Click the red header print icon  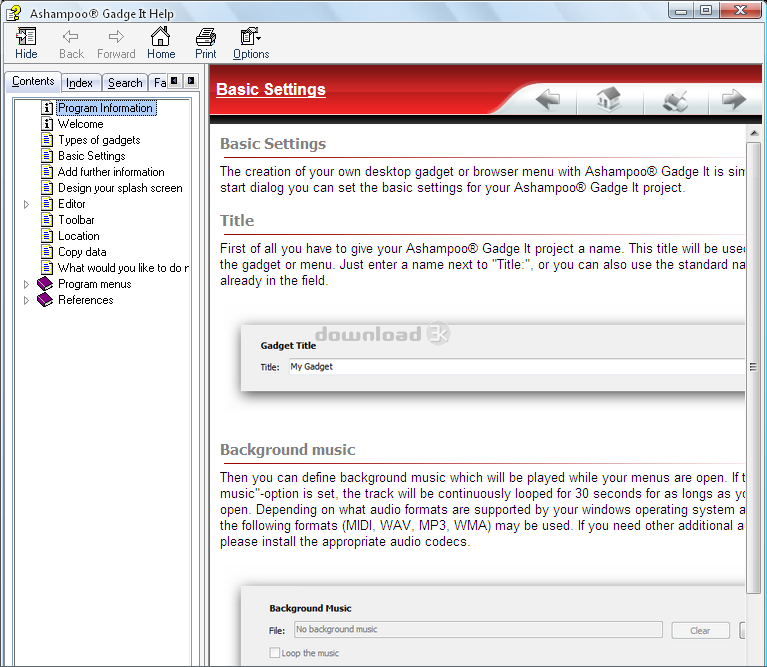[x=676, y=100]
